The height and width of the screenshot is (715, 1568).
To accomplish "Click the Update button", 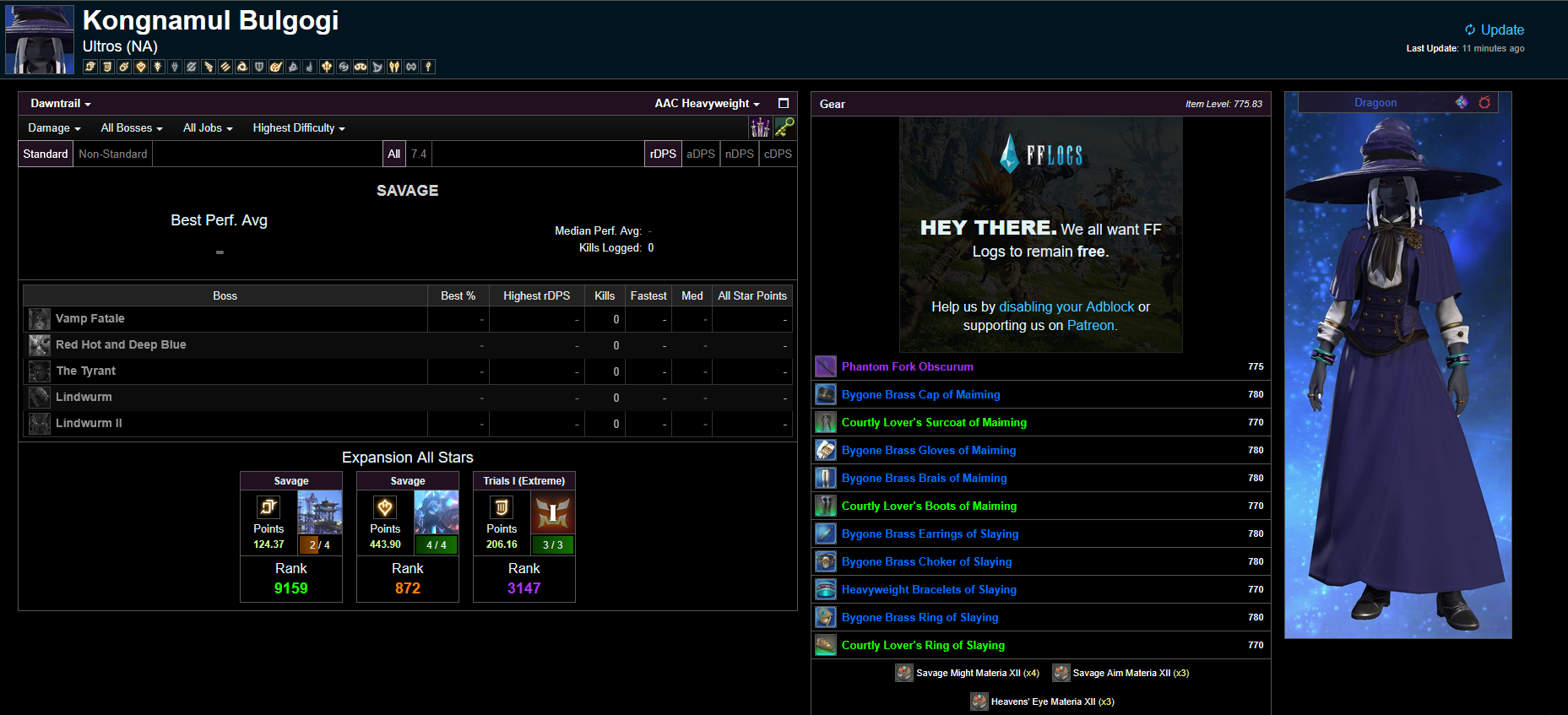I will (1495, 30).
